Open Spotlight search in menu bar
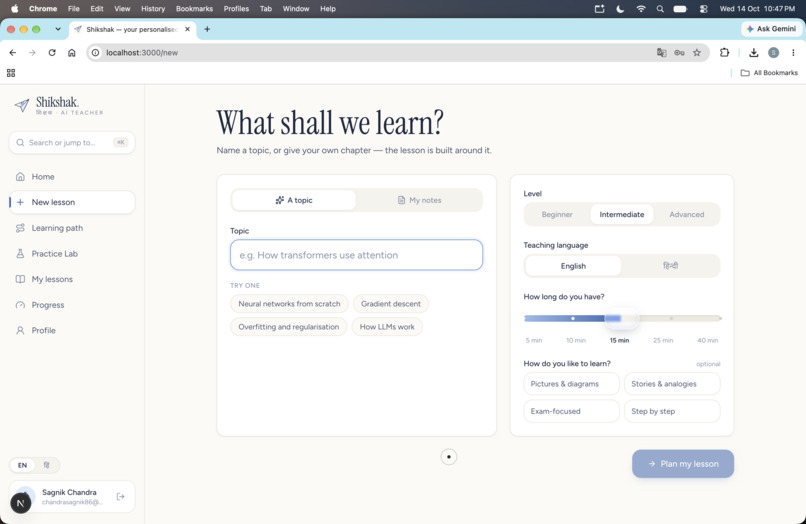 coord(660,9)
